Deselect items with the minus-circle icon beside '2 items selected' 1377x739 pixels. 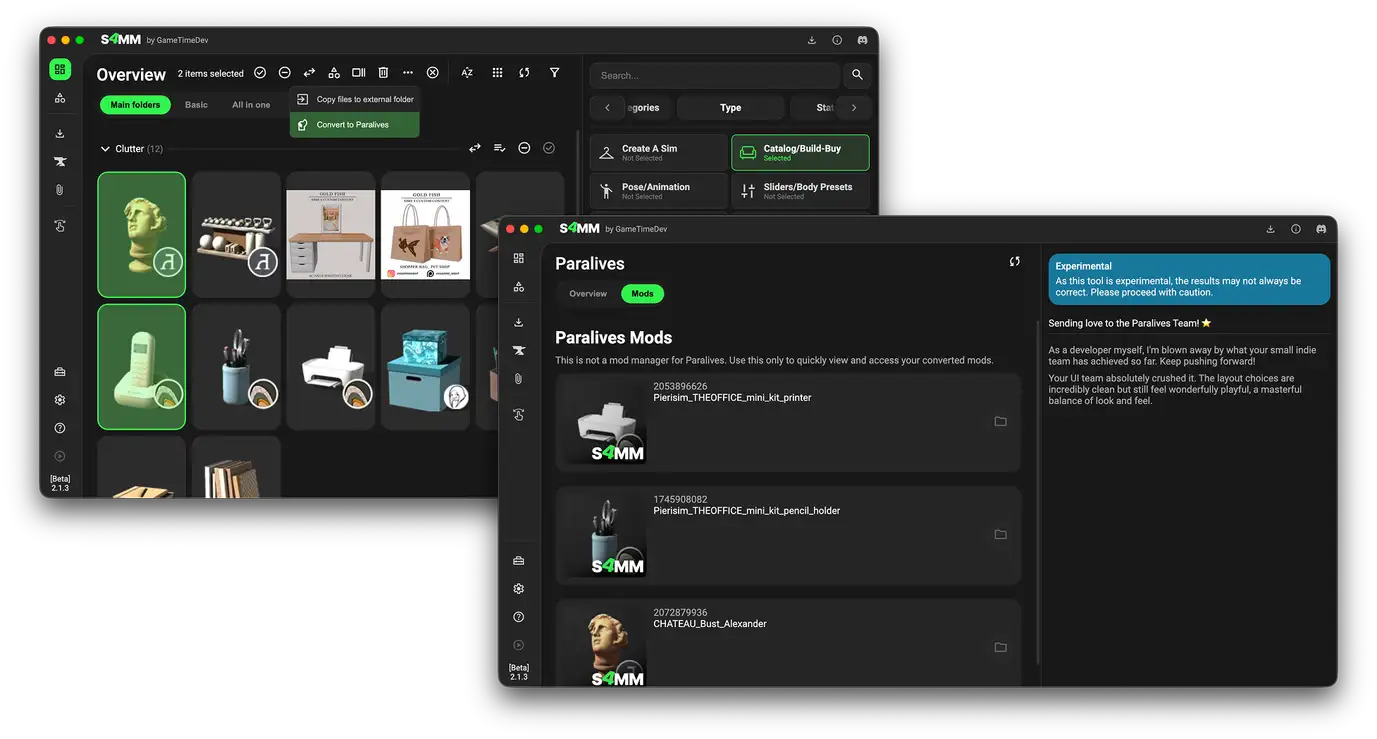[285, 73]
